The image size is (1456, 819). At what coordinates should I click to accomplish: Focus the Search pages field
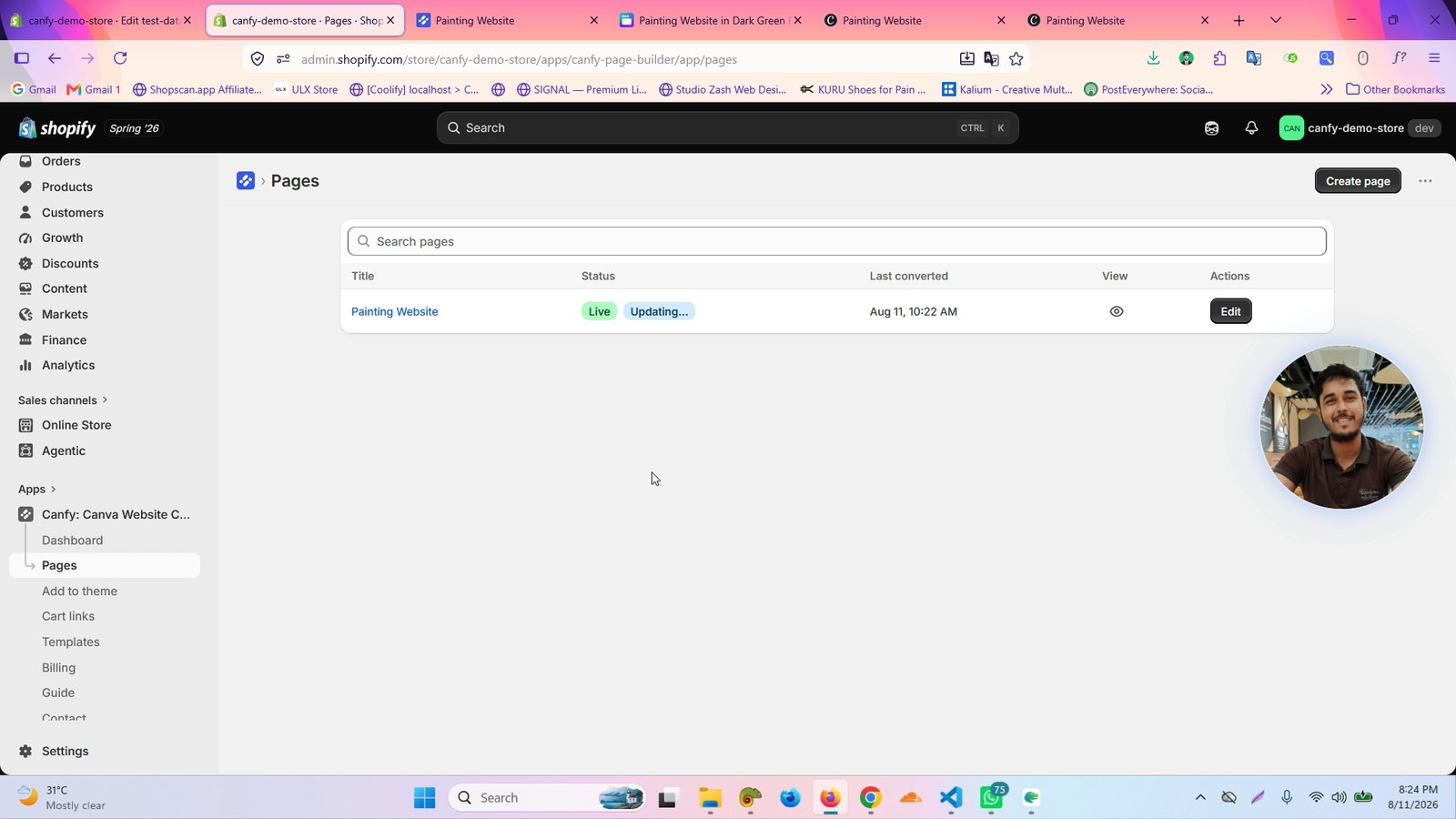click(837, 241)
